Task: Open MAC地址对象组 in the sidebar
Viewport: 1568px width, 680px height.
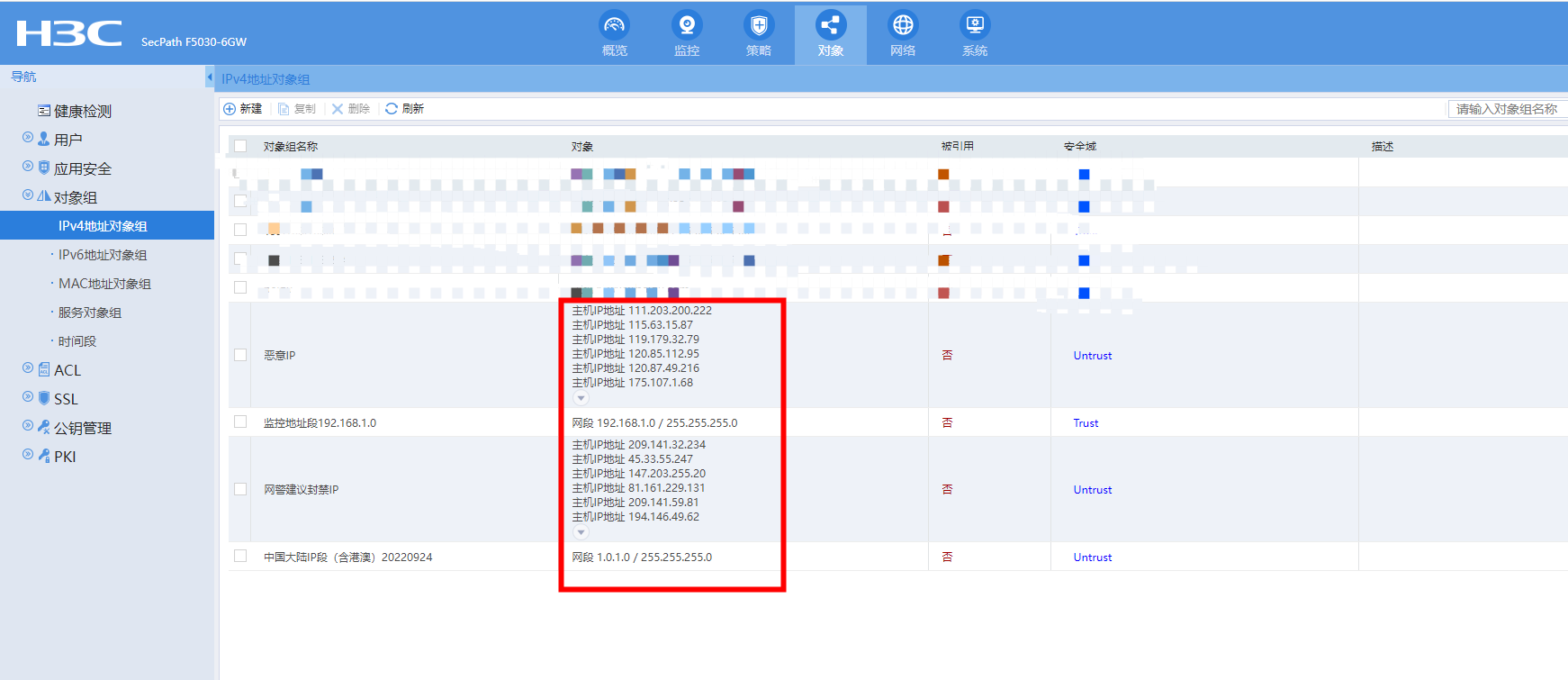Action: point(104,284)
